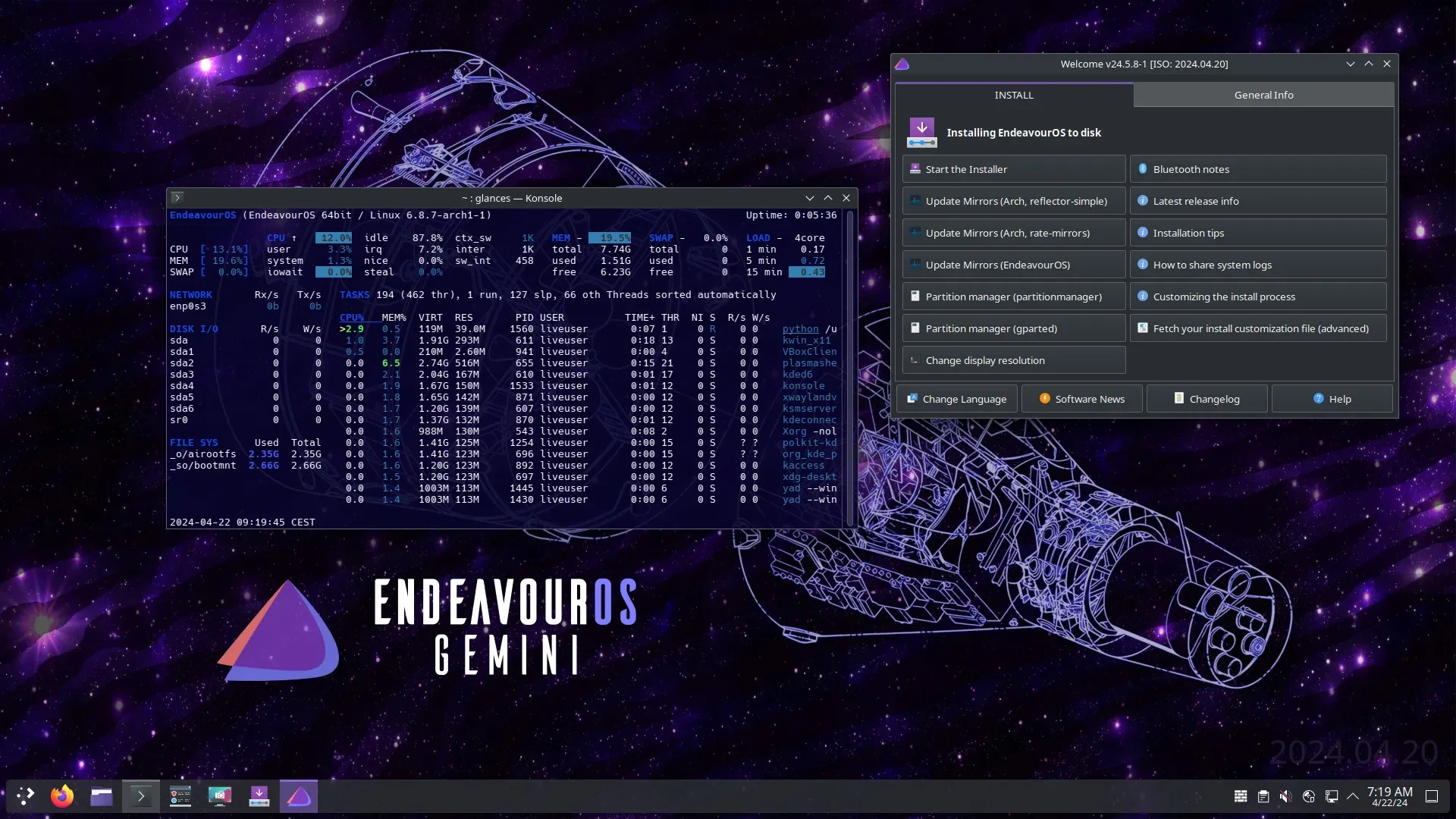Open the Konsole new-tab menu arrow icon
Image resolution: width=1456 pixels, height=819 pixels.
(x=177, y=198)
